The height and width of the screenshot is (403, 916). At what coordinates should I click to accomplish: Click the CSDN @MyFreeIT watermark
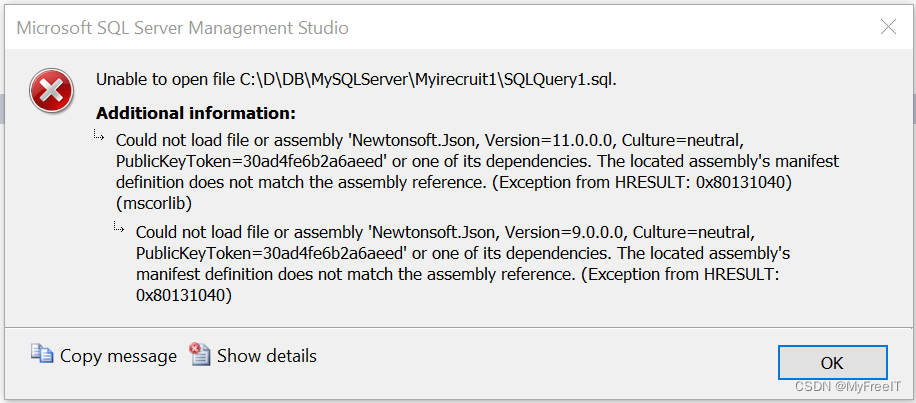848,387
